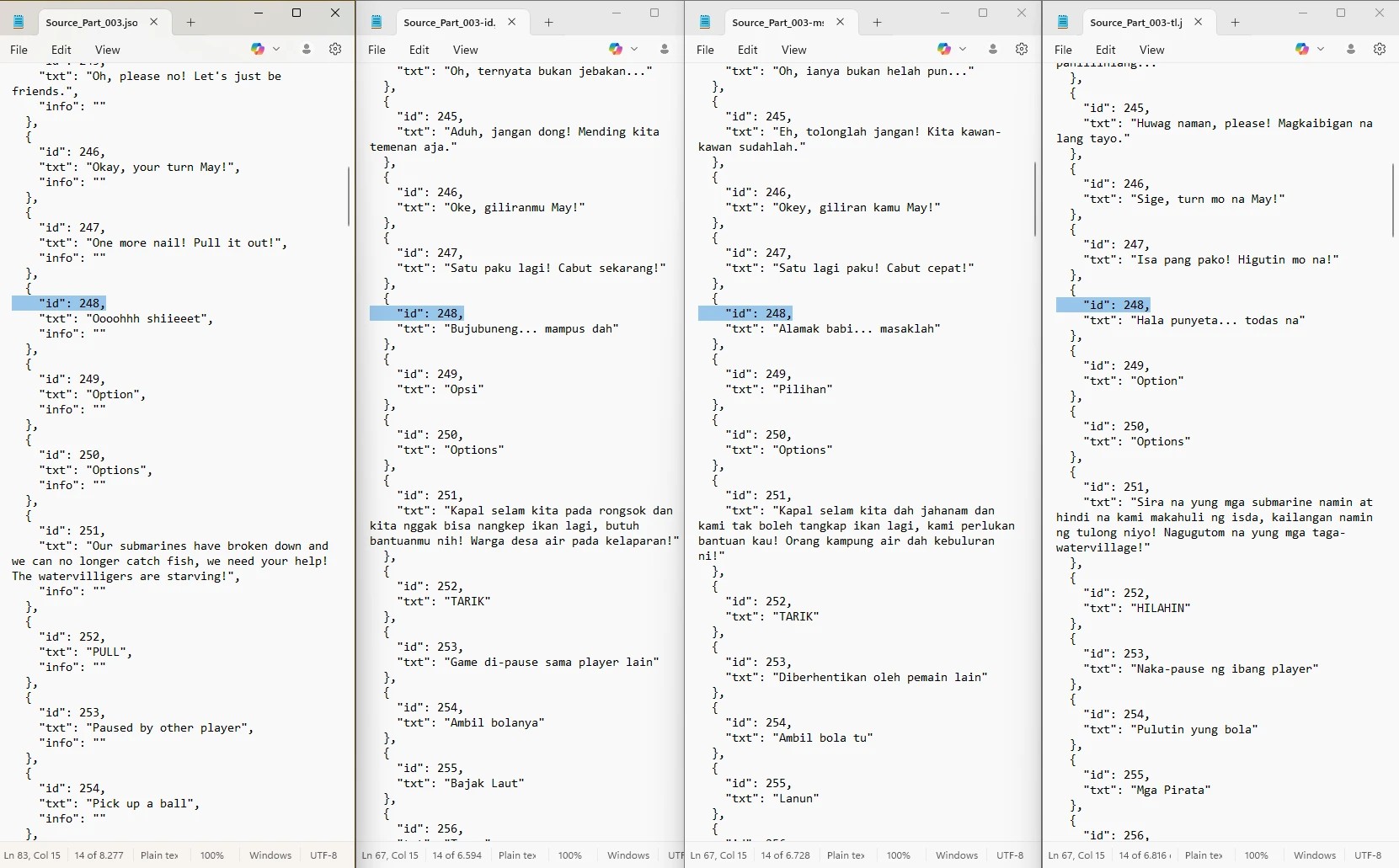Click UTF-8 encoding in the -tl window status bar
The width and height of the screenshot is (1399, 868).
point(1368,855)
